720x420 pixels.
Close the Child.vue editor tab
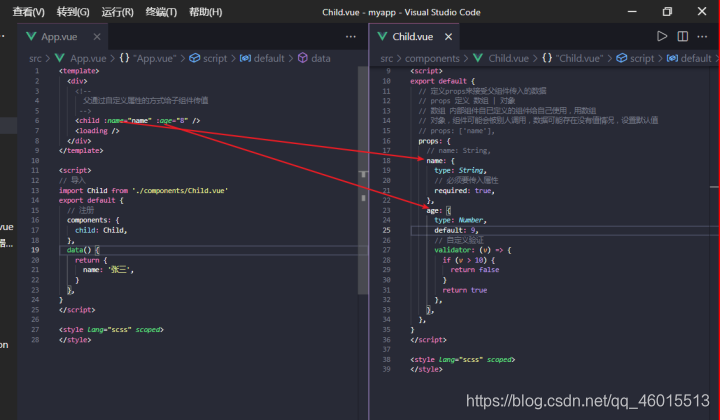[x=448, y=37]
